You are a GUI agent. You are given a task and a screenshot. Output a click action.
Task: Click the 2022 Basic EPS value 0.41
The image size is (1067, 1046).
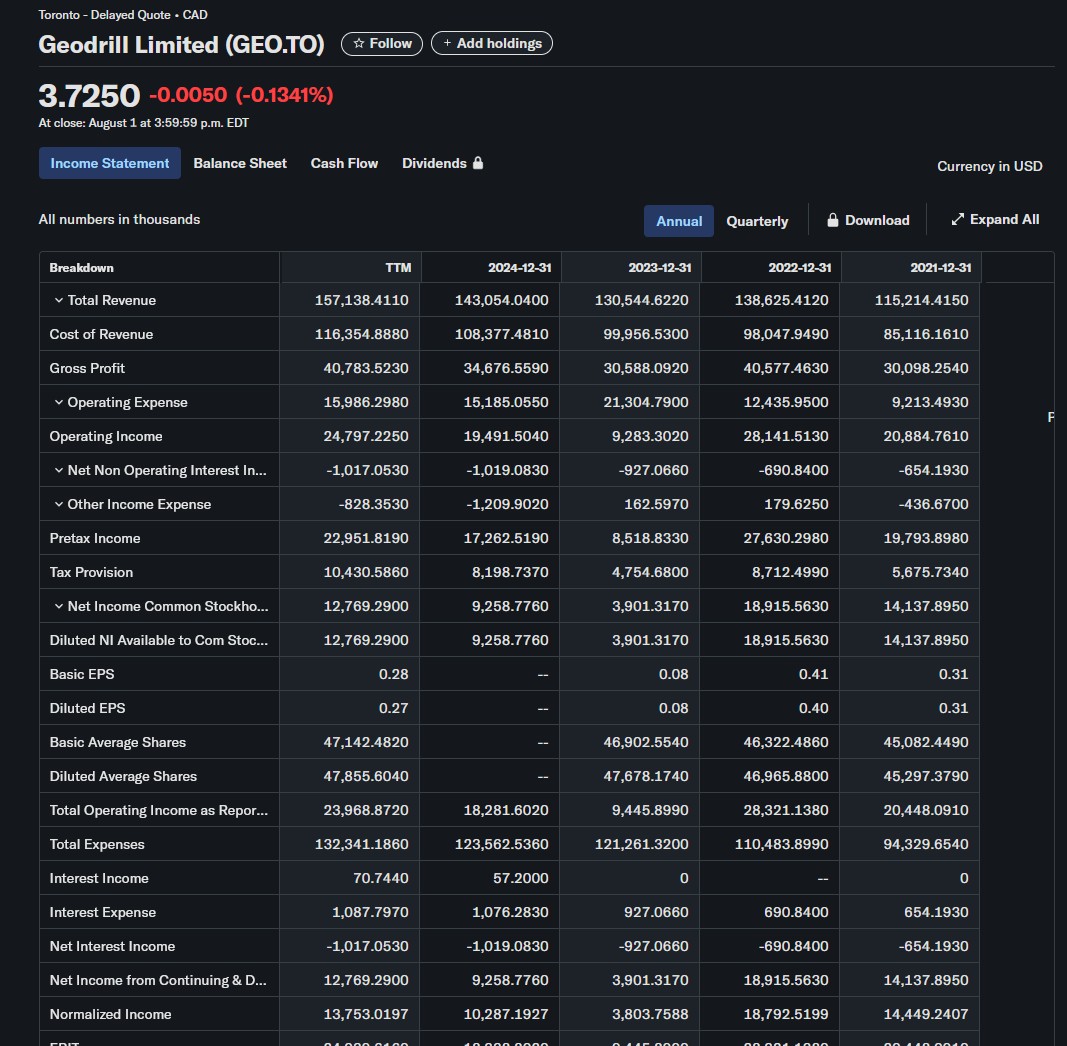[x=814, y=674]
